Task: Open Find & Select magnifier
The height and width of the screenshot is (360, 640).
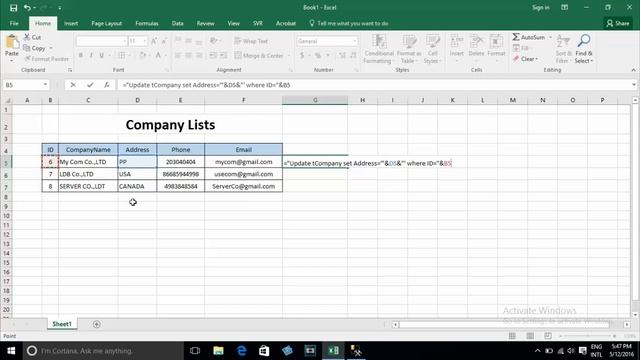Action: tap(584, 49)
